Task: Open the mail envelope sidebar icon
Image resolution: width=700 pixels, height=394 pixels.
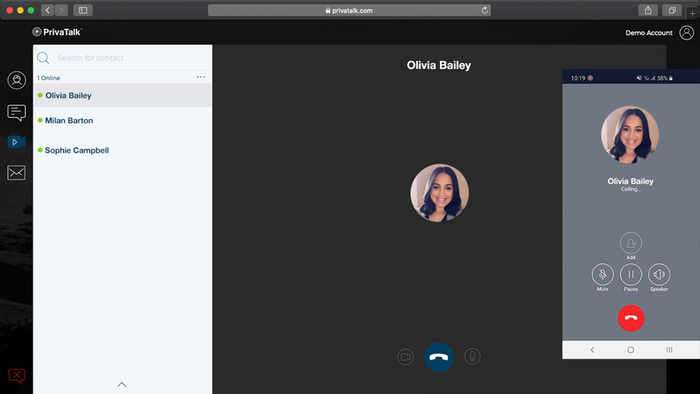Action: [17, 173]
